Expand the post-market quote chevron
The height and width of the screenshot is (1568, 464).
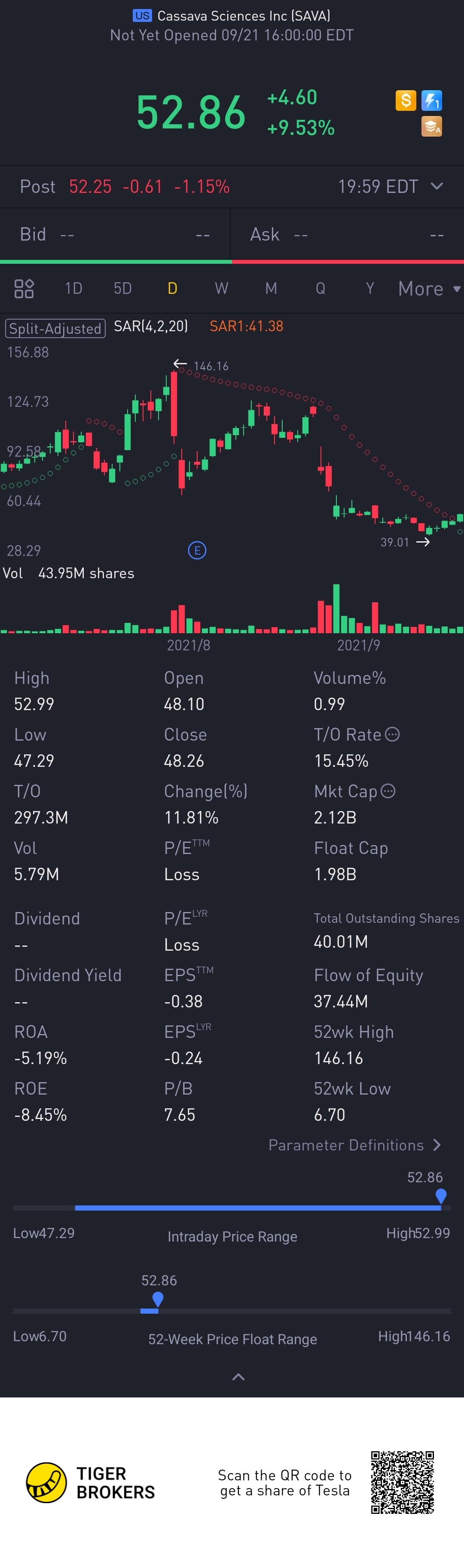tap(437, 186)
